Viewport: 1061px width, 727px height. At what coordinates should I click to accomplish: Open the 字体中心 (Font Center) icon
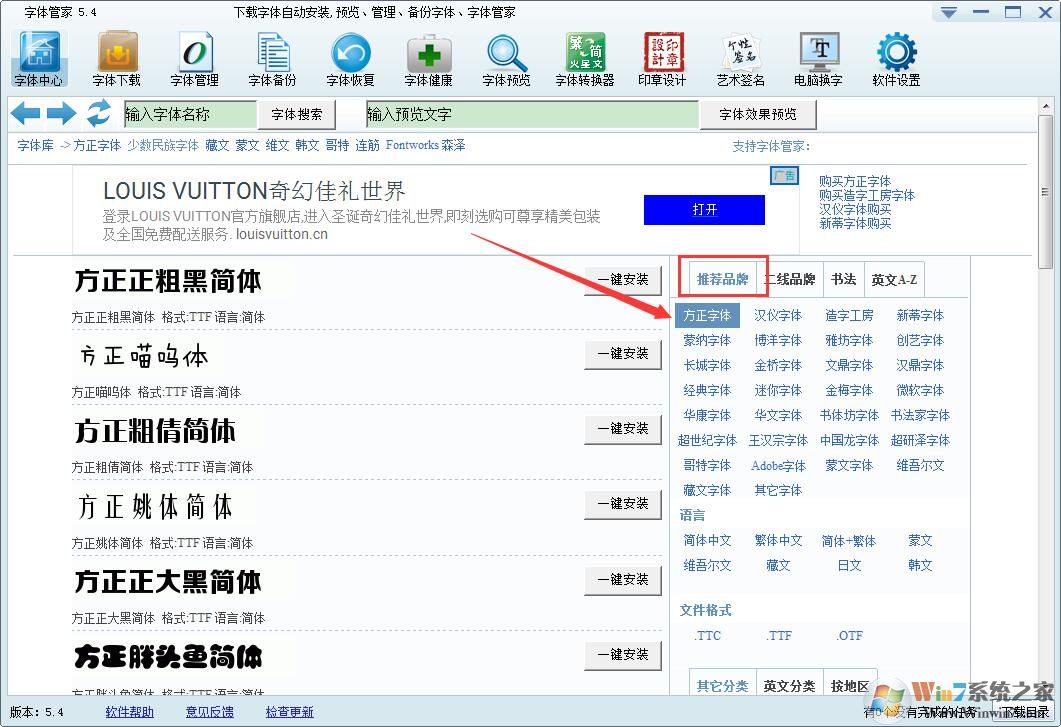click(38, 57)
